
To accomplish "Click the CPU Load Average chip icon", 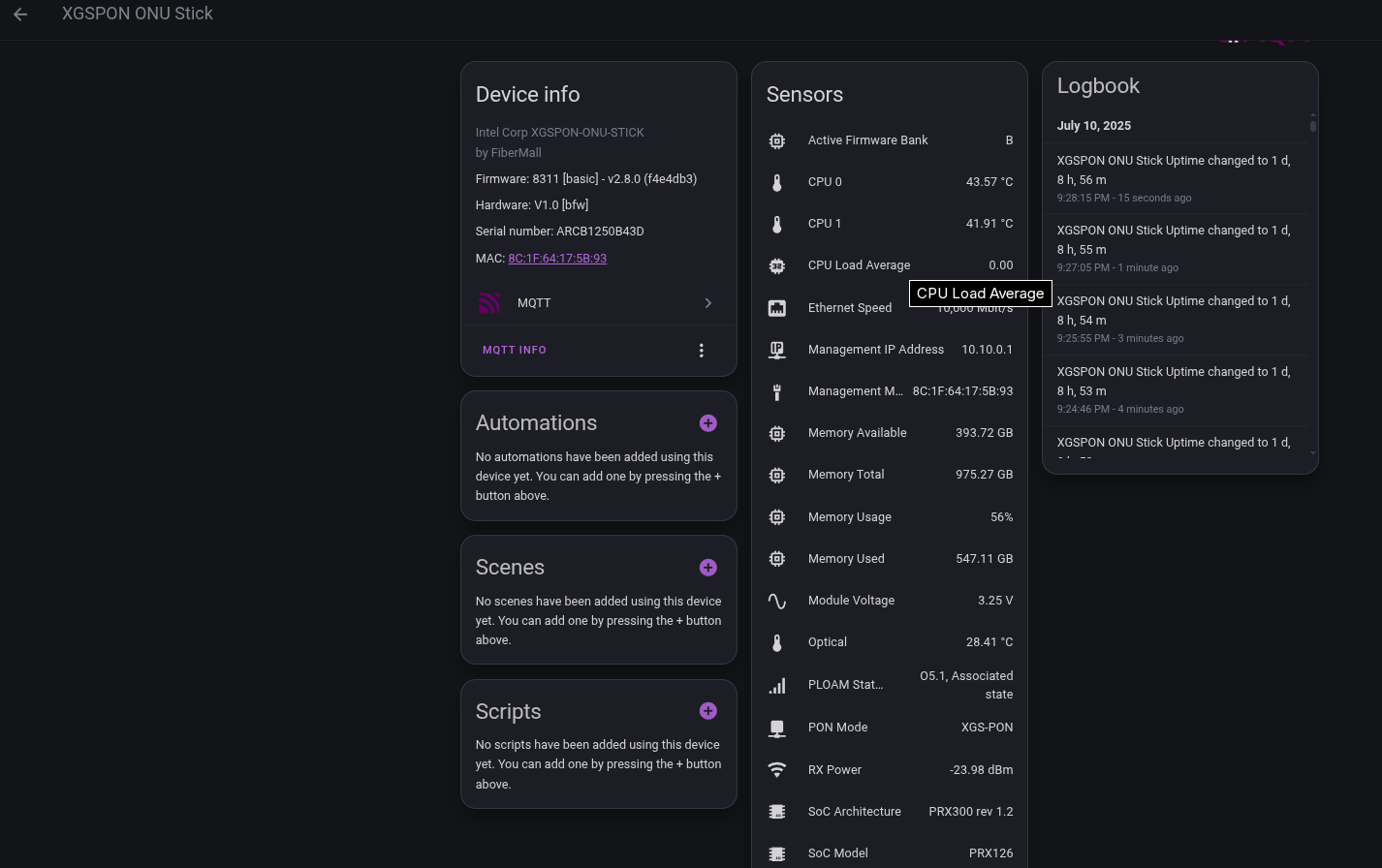I will (777, 265).
